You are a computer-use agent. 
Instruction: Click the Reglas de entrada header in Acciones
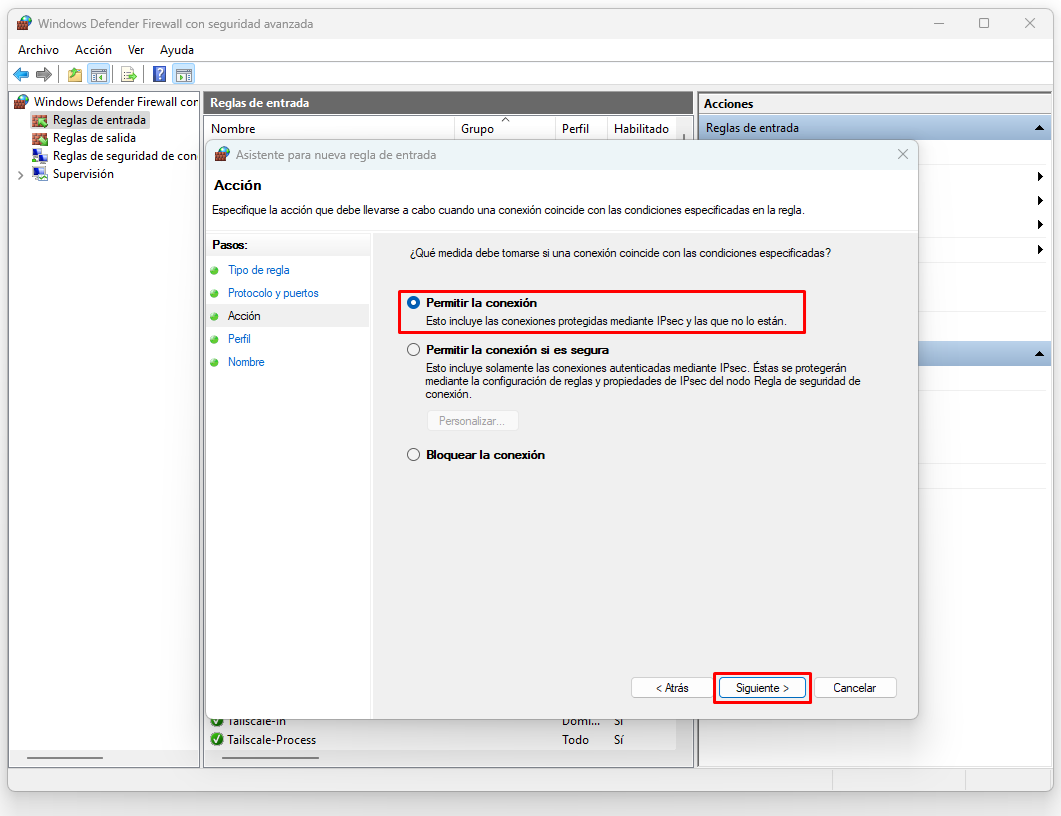[x=874, y=128]
